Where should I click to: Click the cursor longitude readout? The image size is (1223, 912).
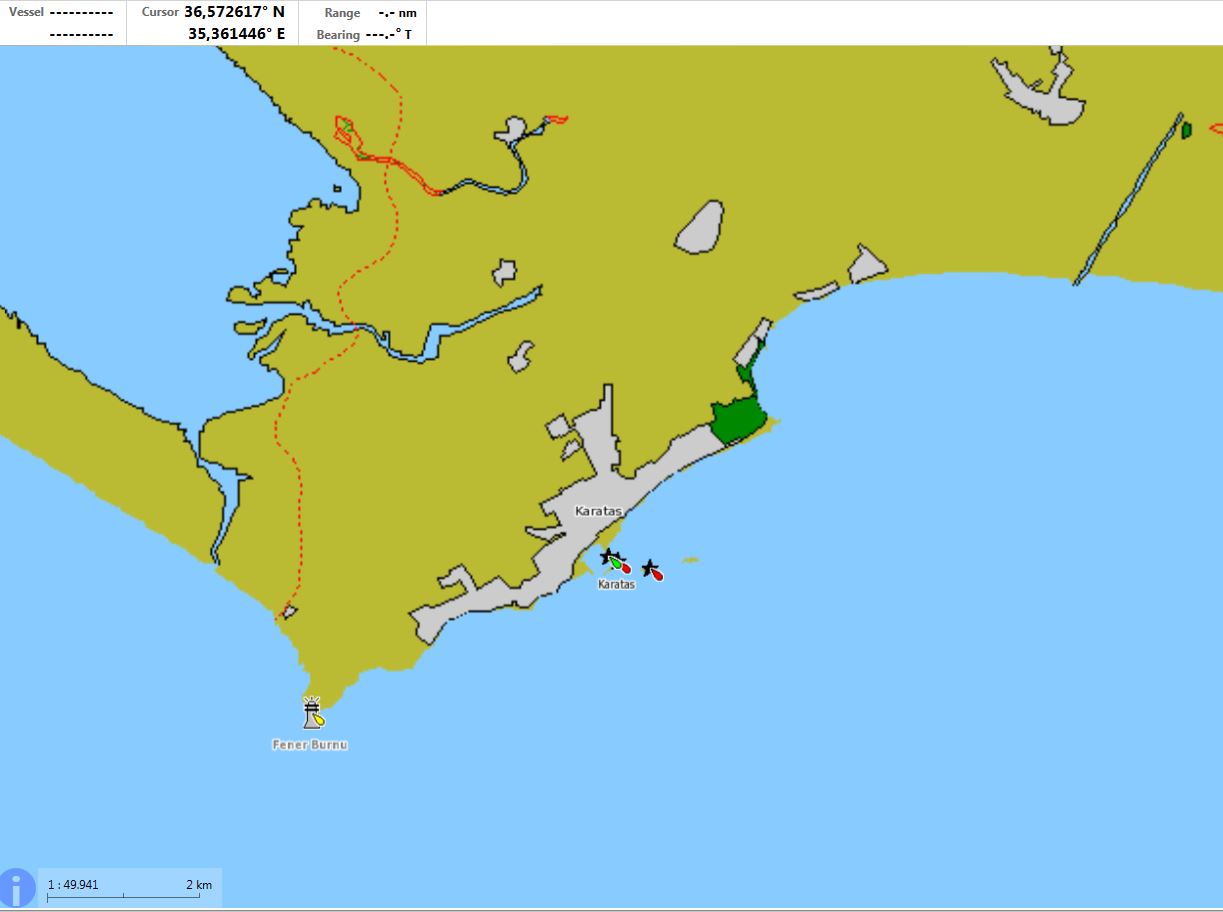[x=236, y=34]
